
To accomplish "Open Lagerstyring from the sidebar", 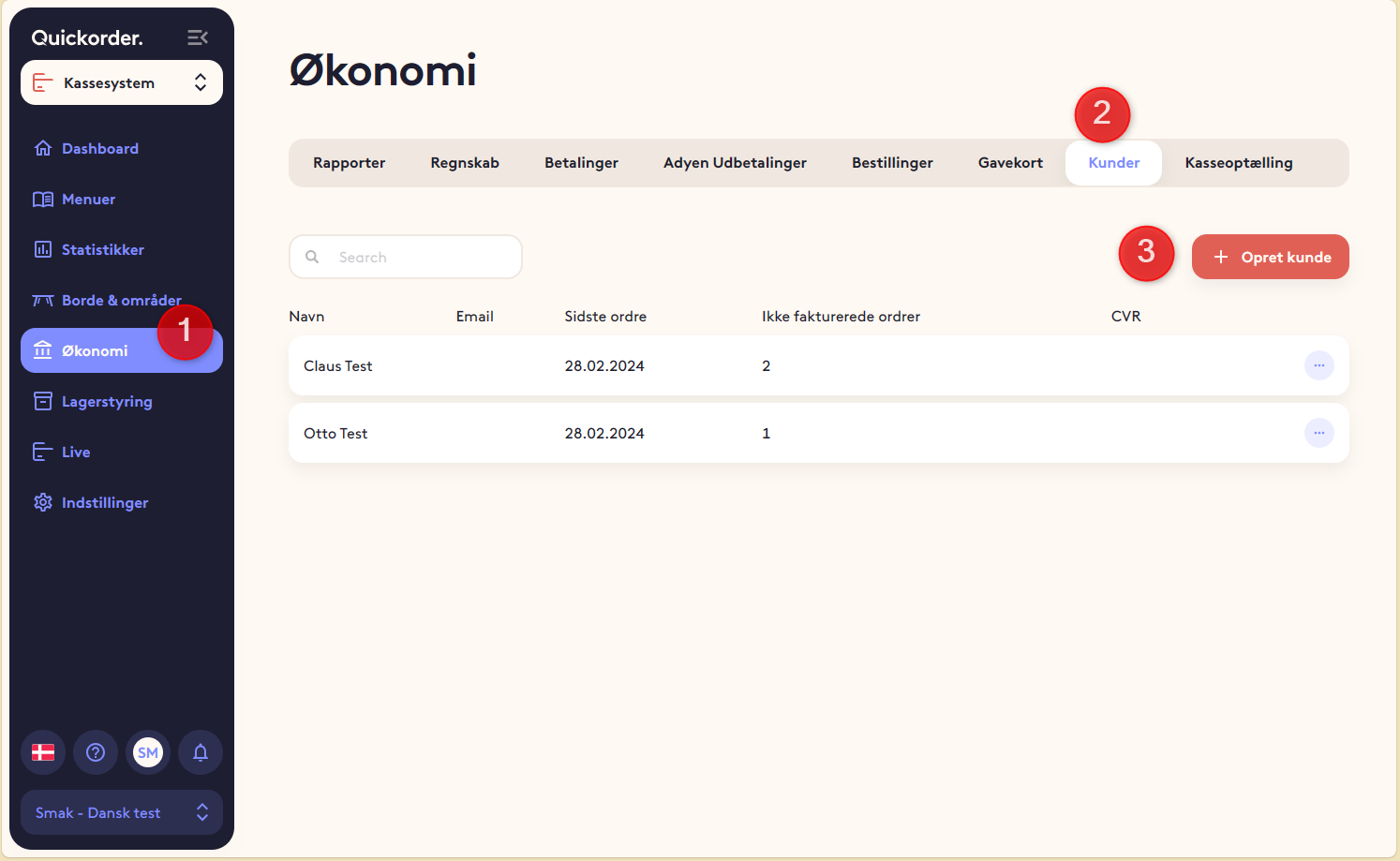I will tap(106, 401).
